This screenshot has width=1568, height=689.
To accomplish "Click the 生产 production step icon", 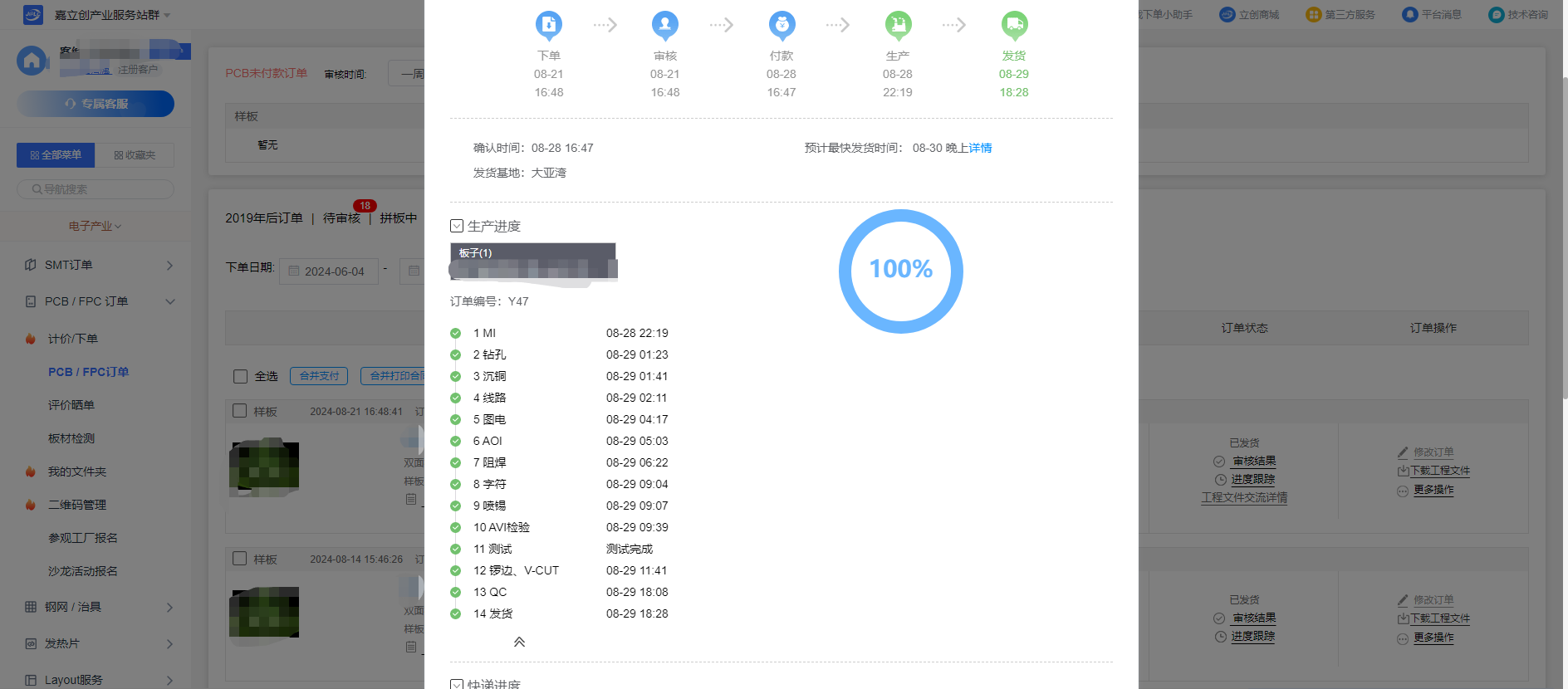I will point(898,26).
